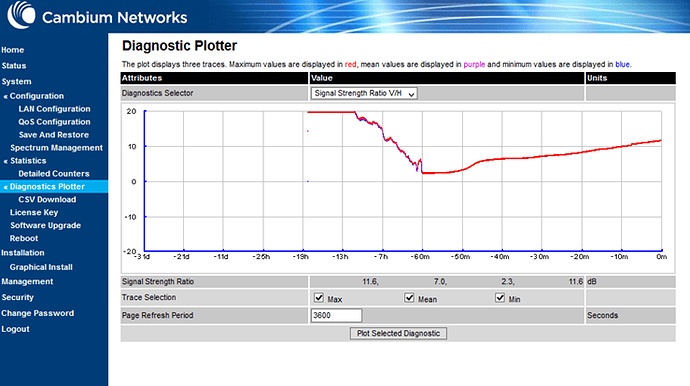Click the word 'purple' in description
This screenshot has width=690, height=386.
(x=474, y=64)
